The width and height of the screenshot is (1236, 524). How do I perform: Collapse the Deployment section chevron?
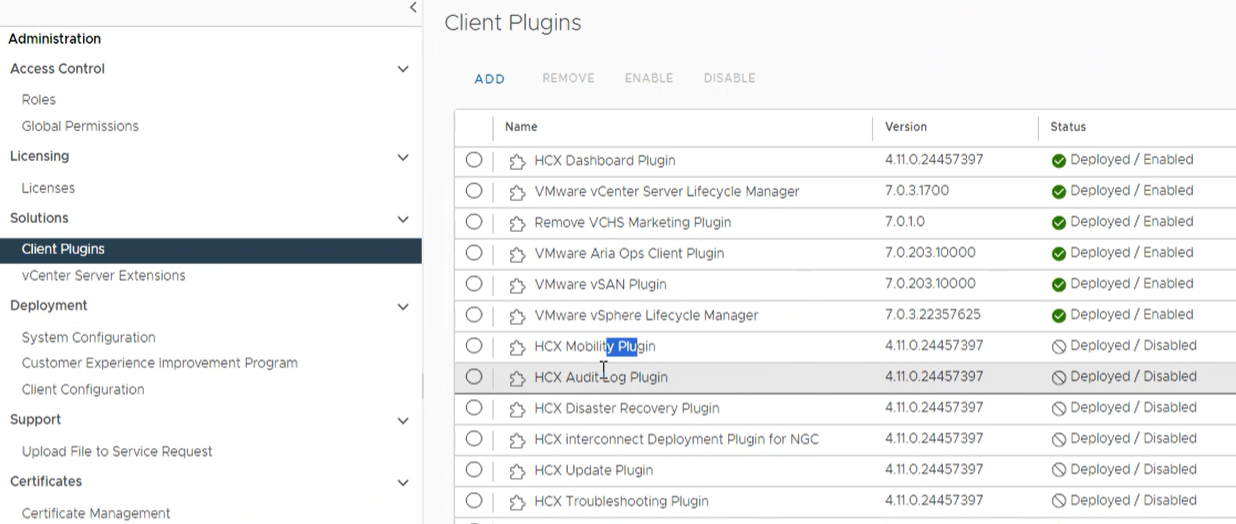[403, 306]
